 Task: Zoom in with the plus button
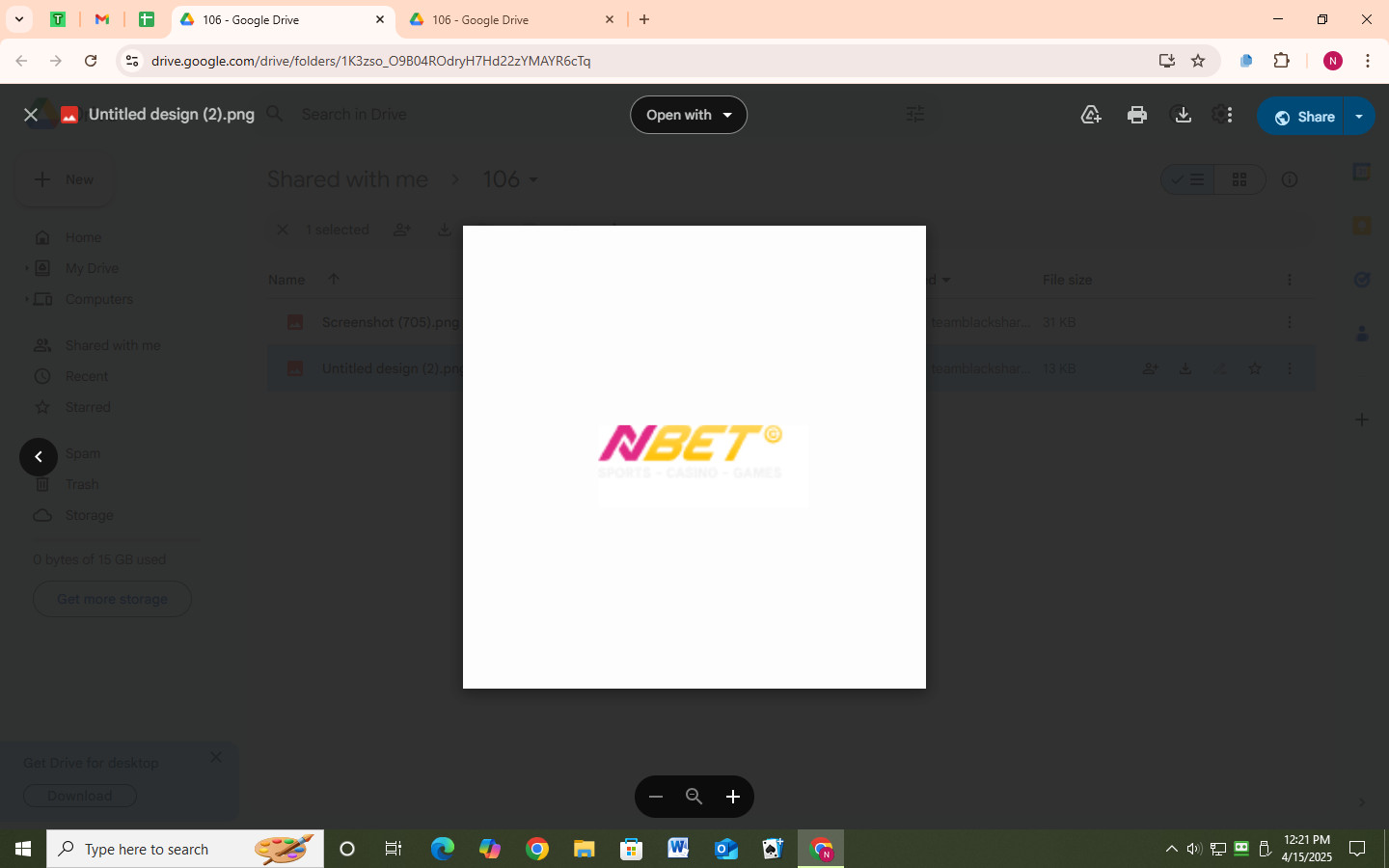tap(733, 797)
